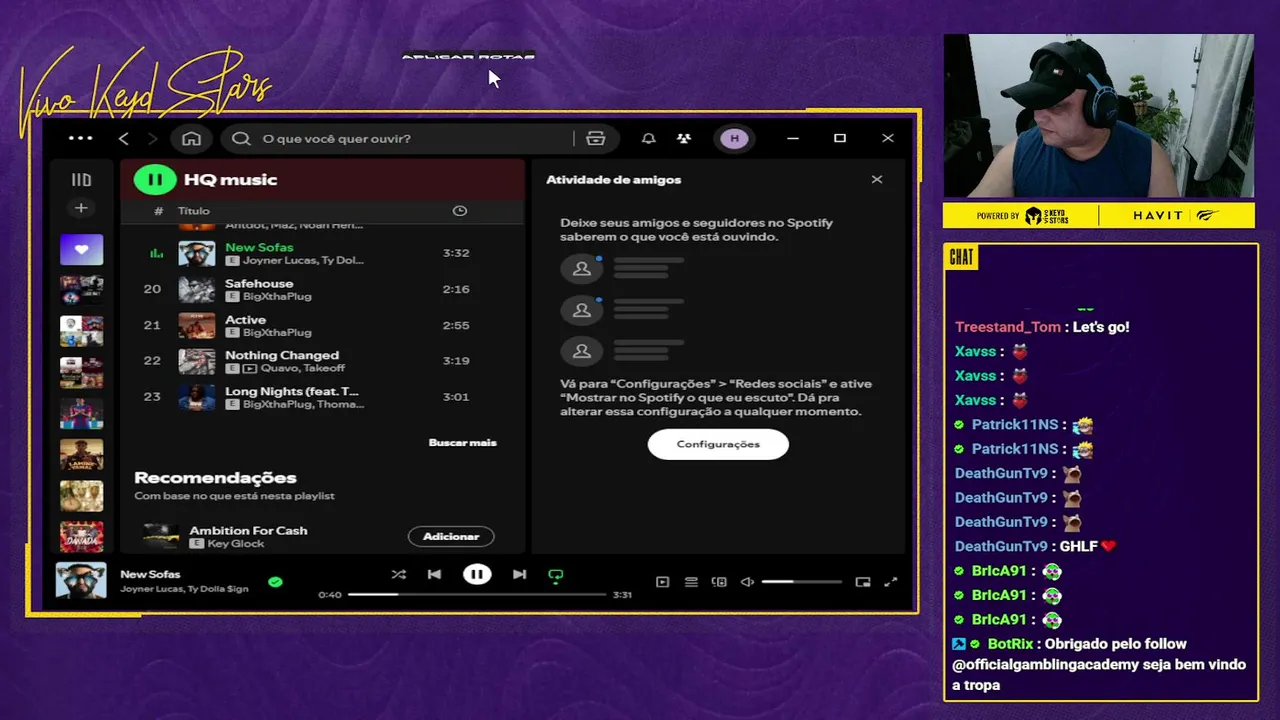Add Ambition For Cash with Adicionar
This screenshot has width=1280, height=720.
(x=451, y=537)
